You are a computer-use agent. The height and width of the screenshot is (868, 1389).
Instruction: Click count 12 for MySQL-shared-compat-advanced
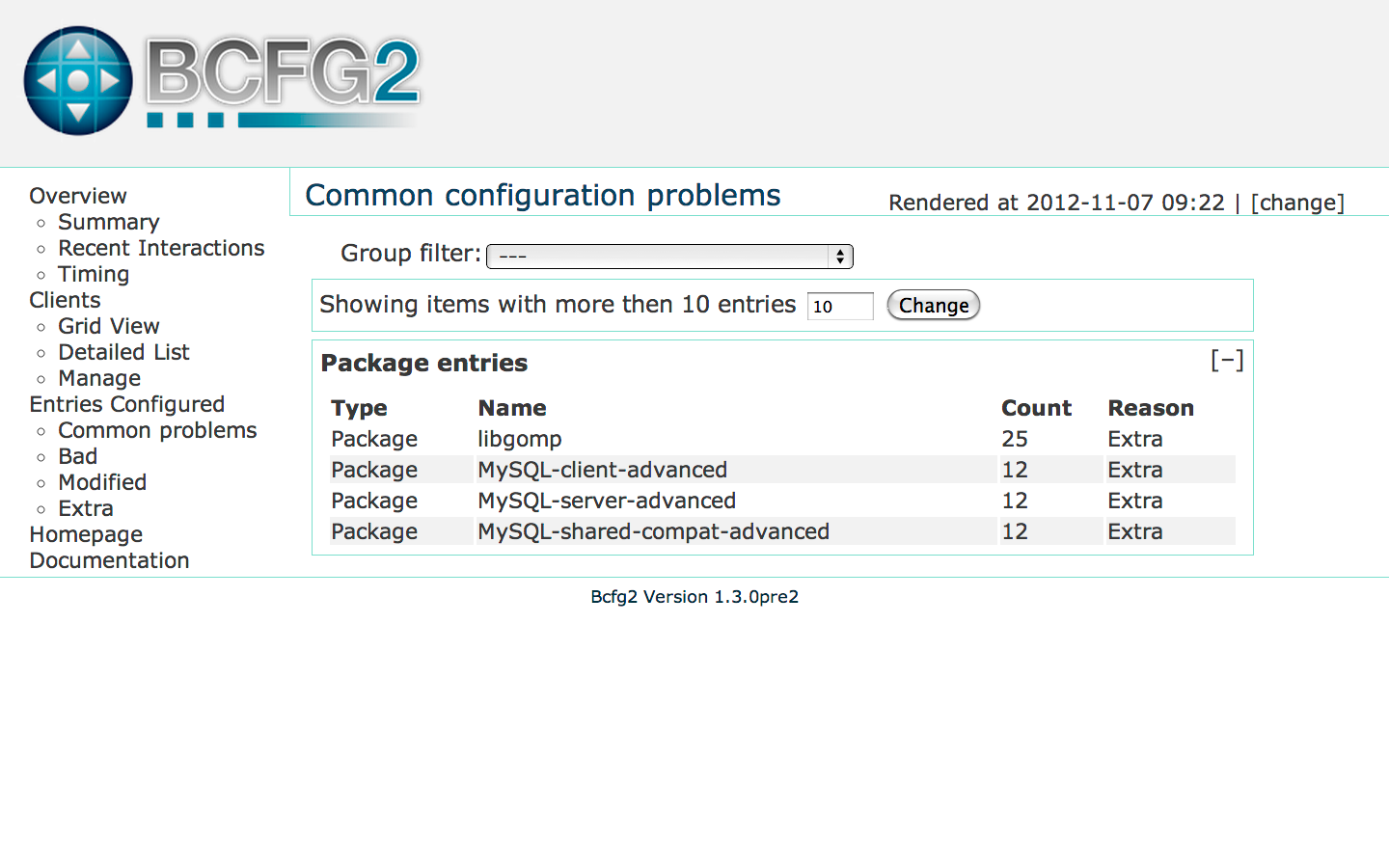[1015, 531]
